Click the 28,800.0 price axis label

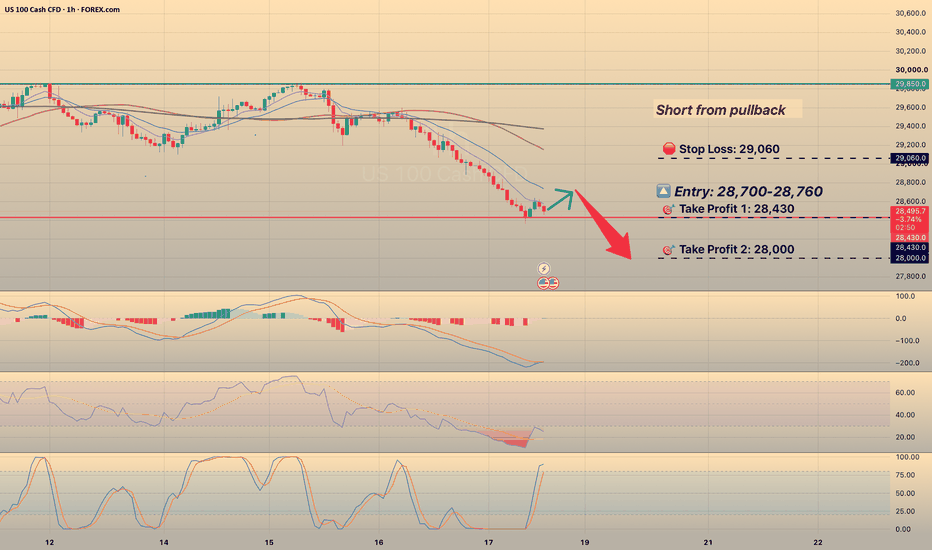911,183
